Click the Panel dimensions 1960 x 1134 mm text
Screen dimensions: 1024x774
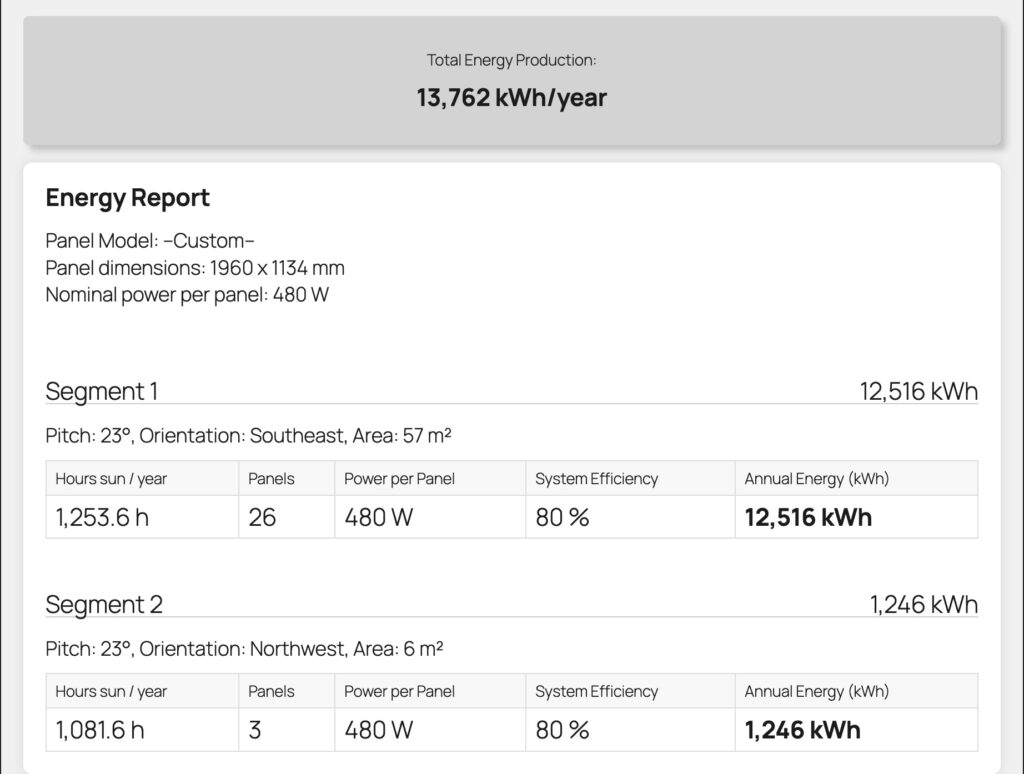[x=195, y=268]
